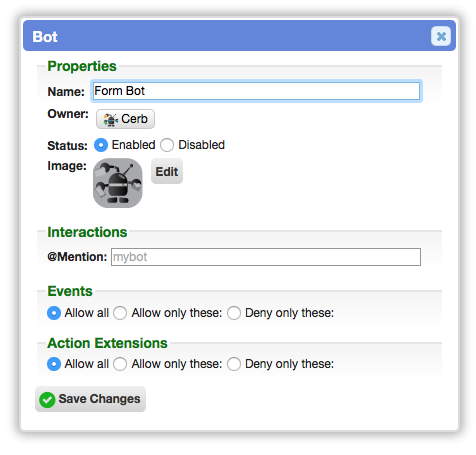Choose Allow all under Events
The width and height of the screenshot is (476, 455).
pyautogui.click(x=54, y=313)
